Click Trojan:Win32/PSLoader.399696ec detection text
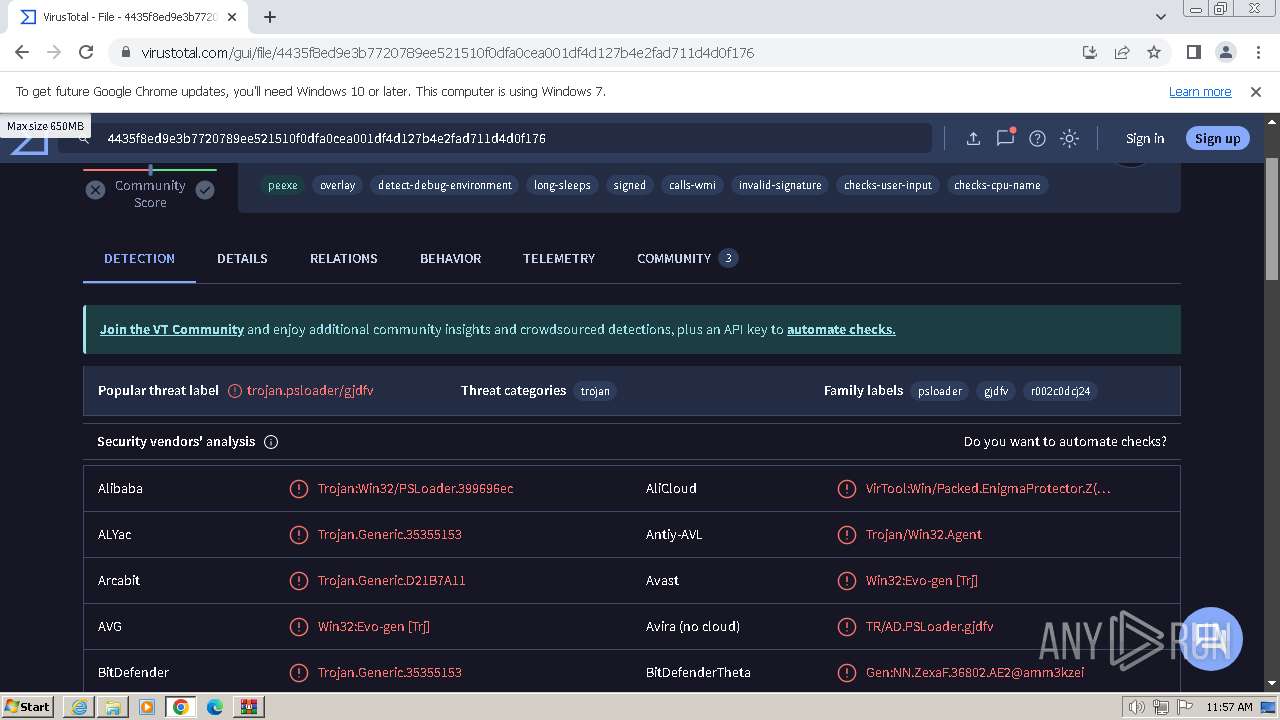This screenshot has height=720, width=1280. 415,489
